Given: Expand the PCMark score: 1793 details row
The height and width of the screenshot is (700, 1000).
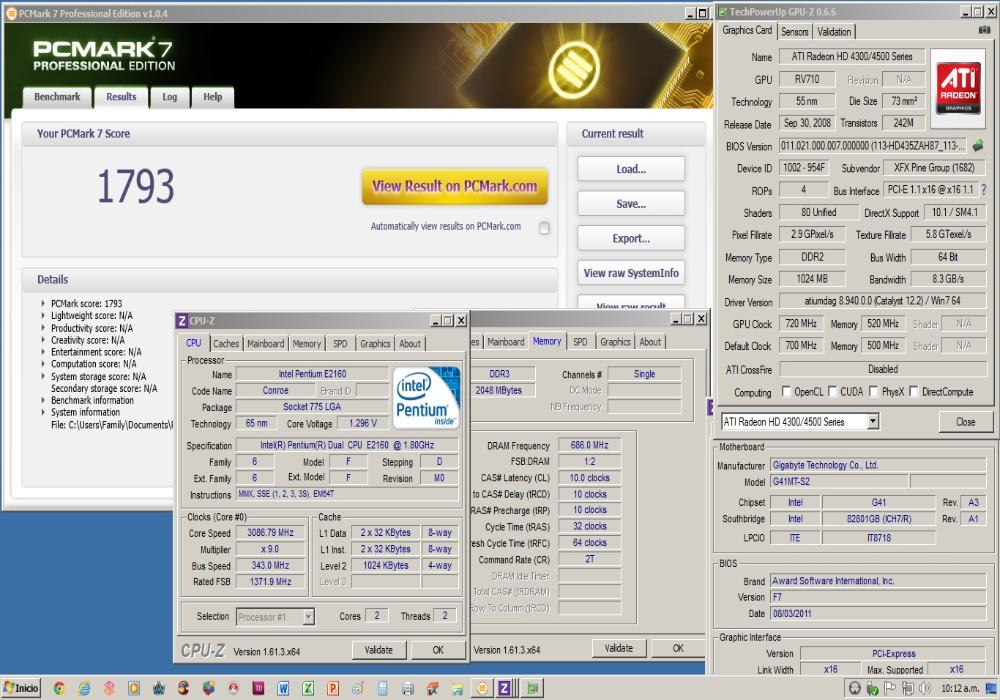Looking at the screenshot, I should (x=43, y=303).
